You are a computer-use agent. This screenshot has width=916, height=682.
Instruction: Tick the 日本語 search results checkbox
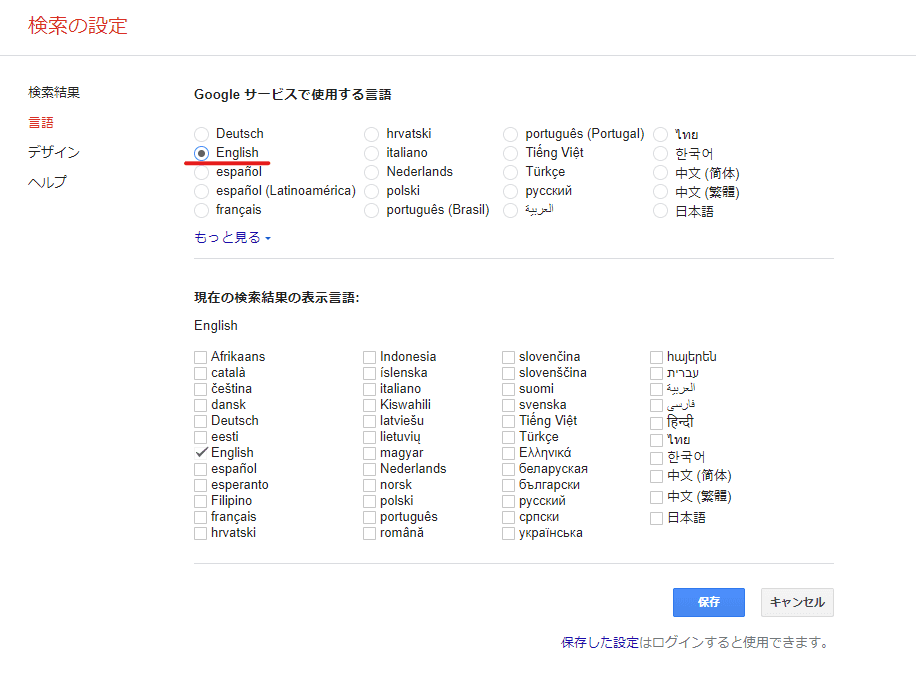tap(657, 518)
